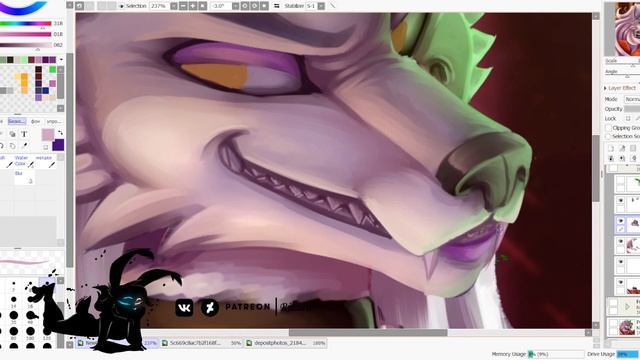
Task: Swap foreground and background colors
Action: 61,132
